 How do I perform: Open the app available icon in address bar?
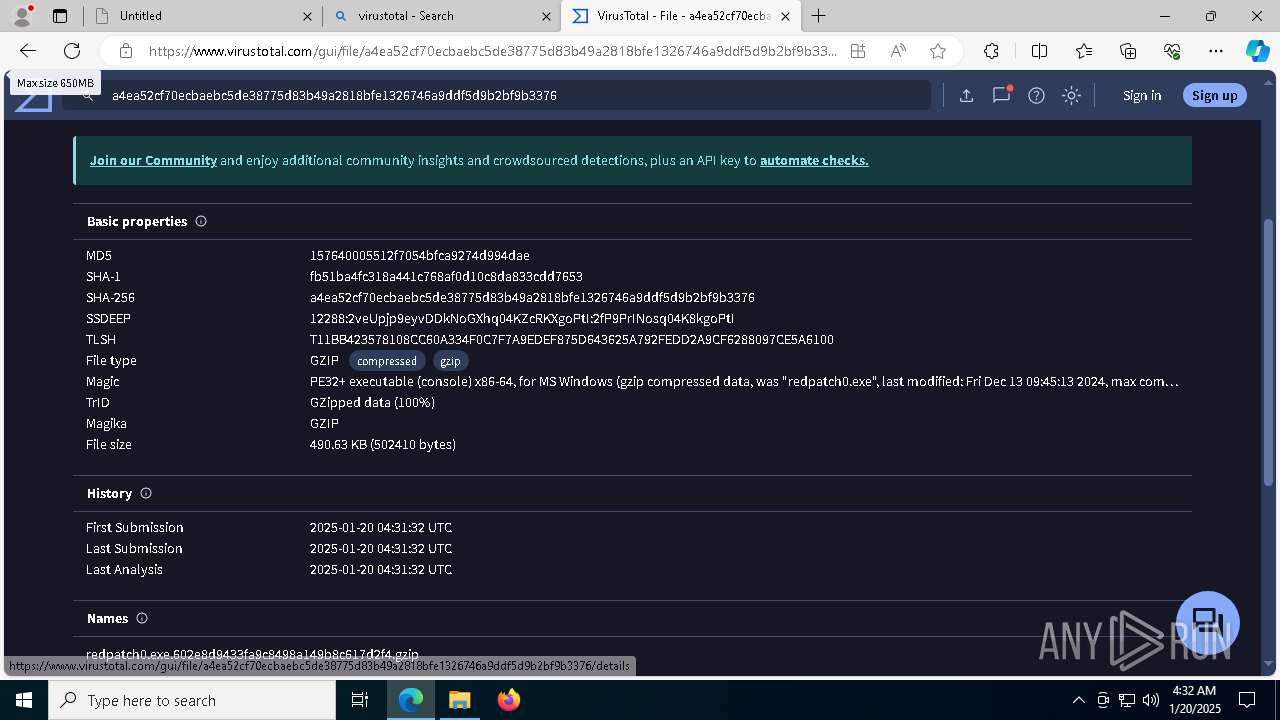(x=858, y=51)
